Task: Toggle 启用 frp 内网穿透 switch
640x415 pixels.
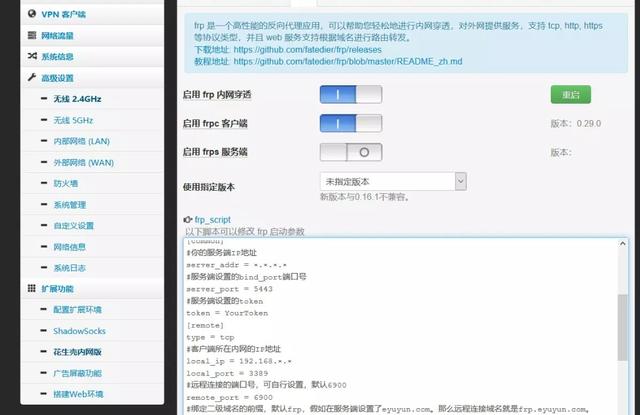Action: [x=350, y=95]
